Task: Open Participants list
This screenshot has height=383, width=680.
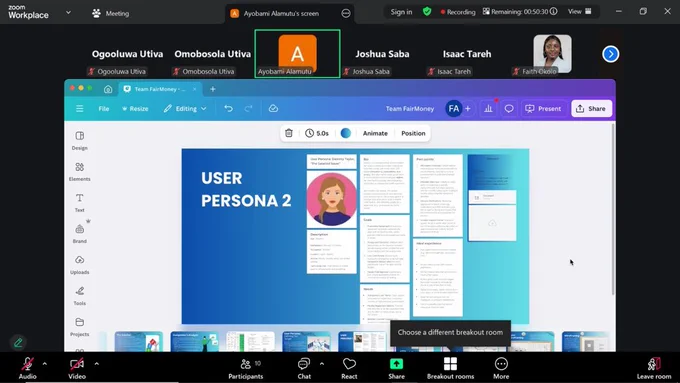Action: 245,368
